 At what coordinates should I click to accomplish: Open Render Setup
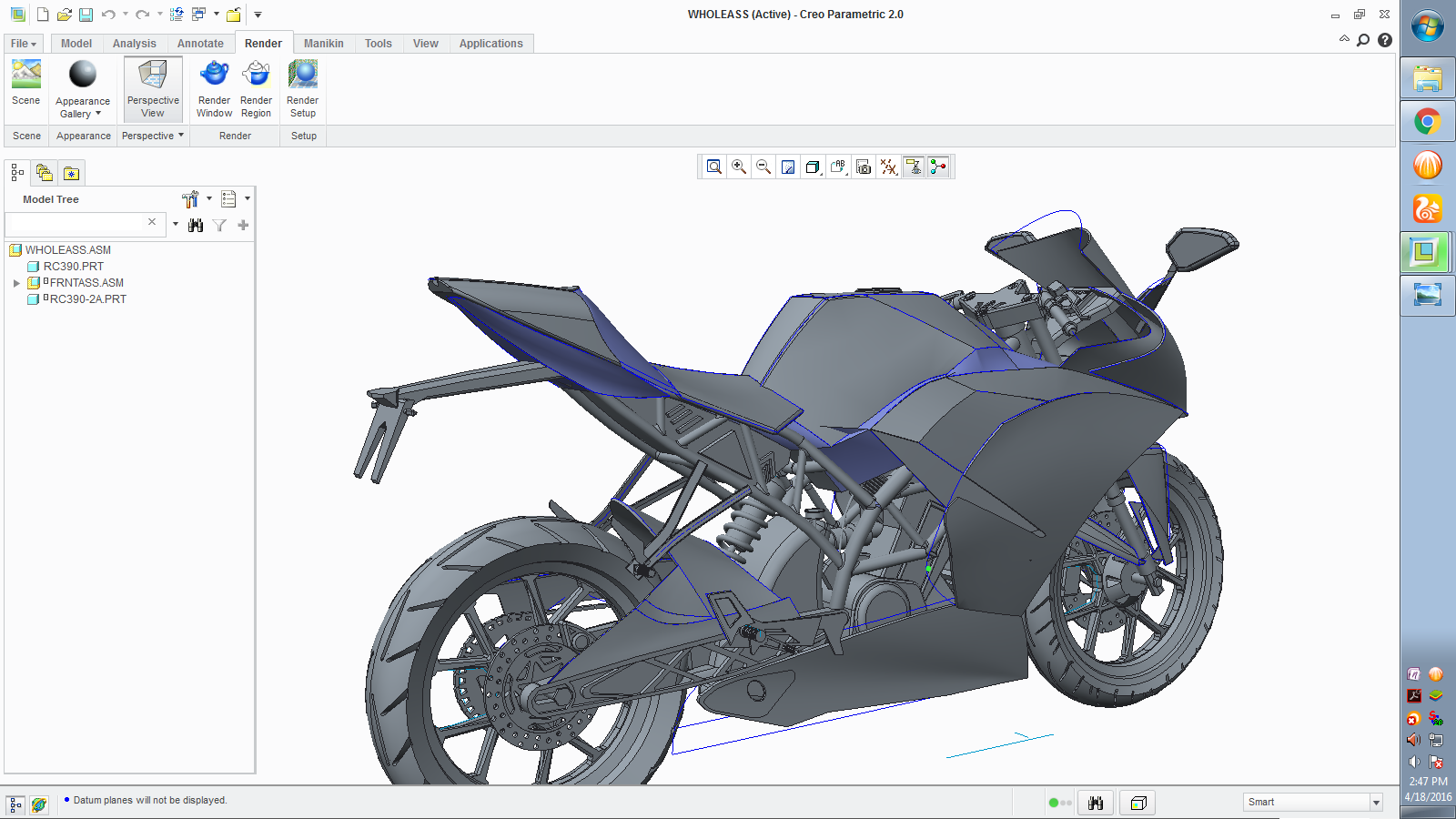(x=303, y=88)
